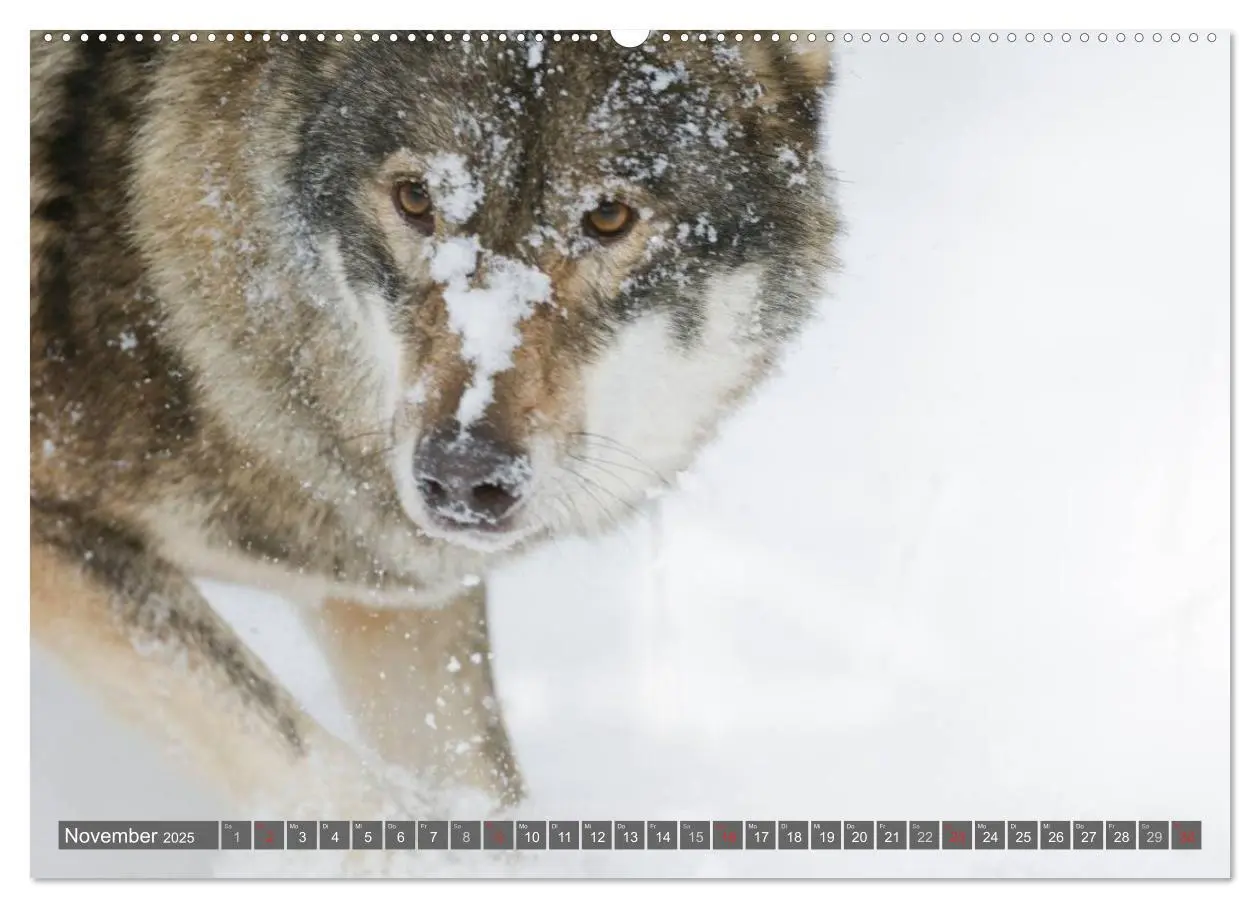The height and width of the screenshot is (908, 1260).
Task: Pick Monday 24 date cell
Action: pos(990,835)
